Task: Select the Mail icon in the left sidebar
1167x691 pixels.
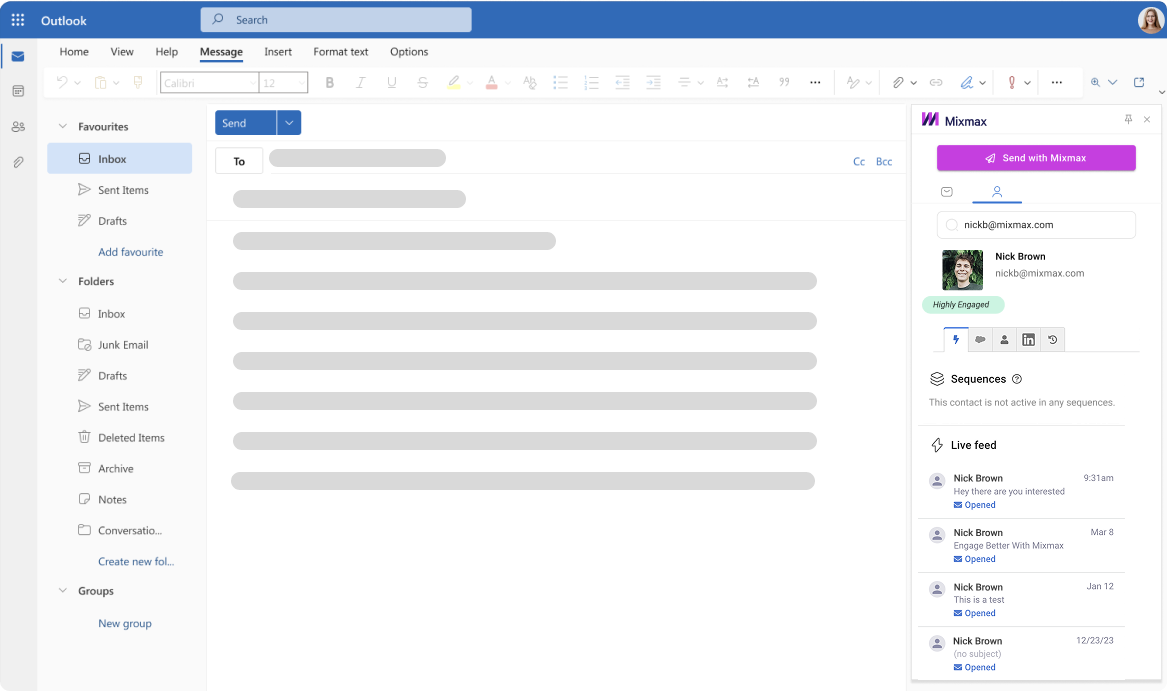Action: [x=17, y=56]
